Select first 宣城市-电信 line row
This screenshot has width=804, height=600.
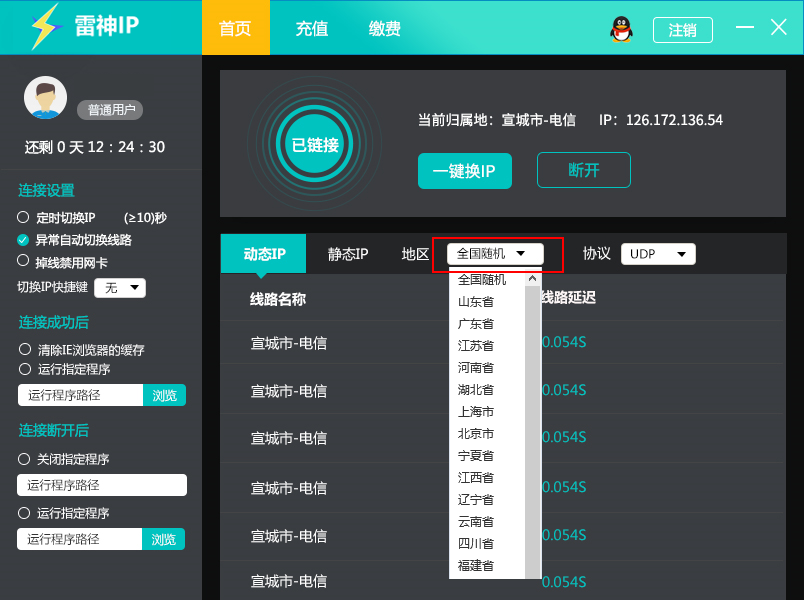[x=502, y=343]
